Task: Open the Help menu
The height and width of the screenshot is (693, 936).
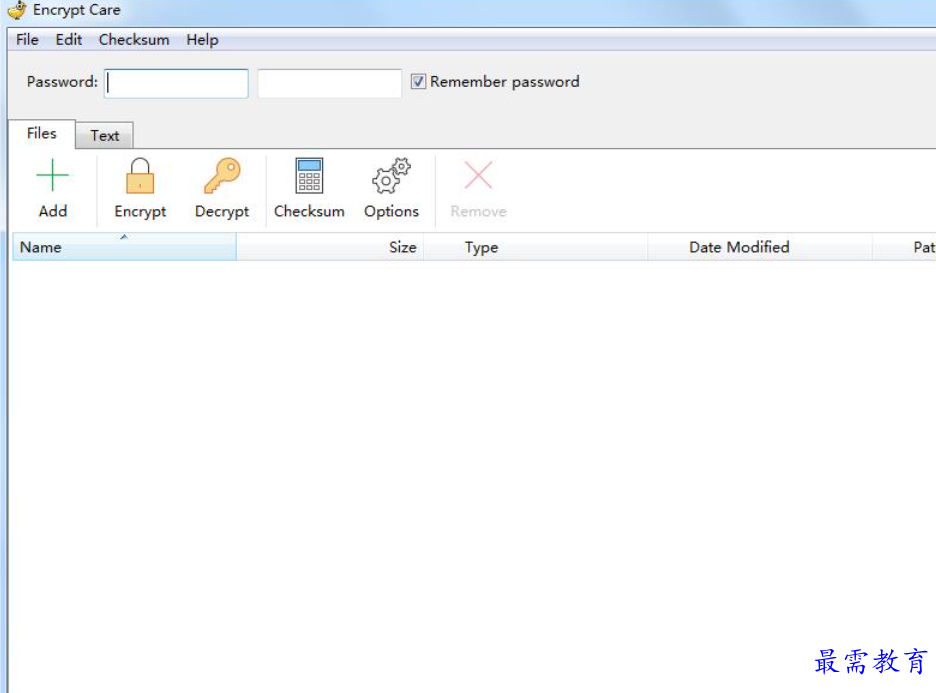Action: [202, 39]
